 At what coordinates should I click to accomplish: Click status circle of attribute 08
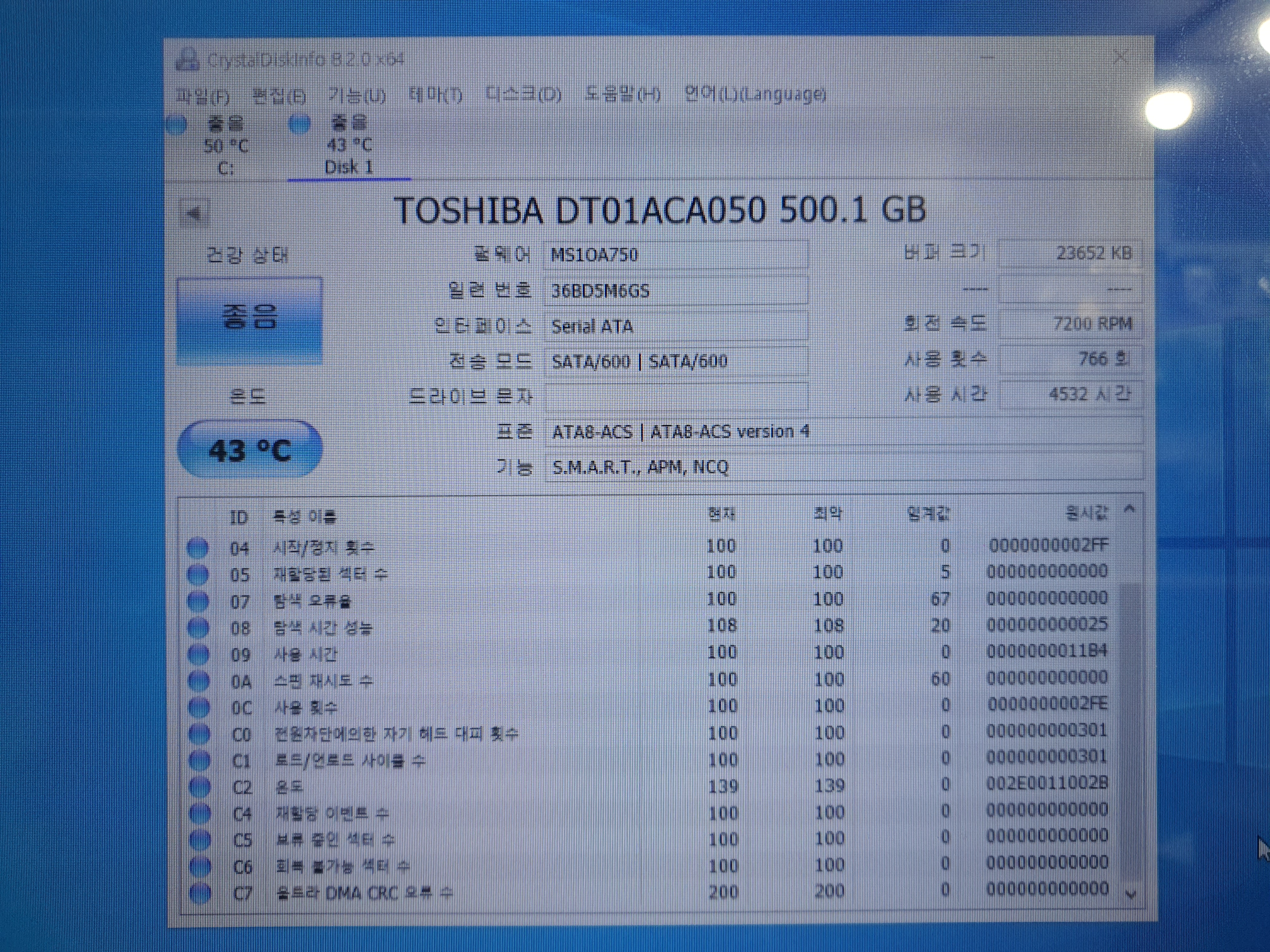click(198, 628)
